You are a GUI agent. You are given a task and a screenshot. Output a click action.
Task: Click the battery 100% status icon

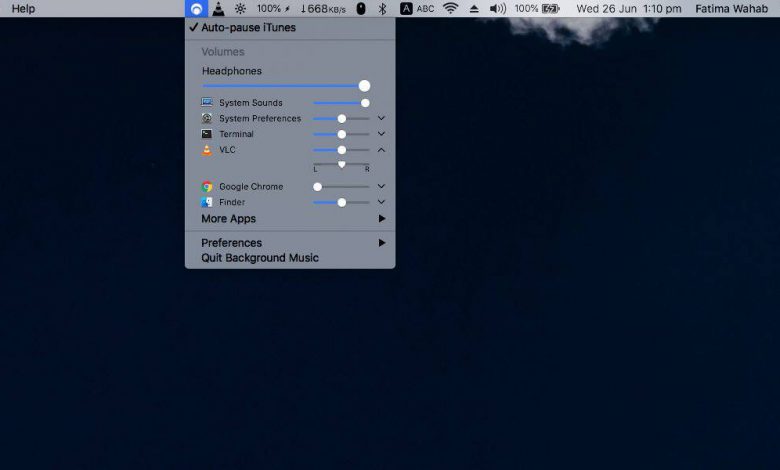click(537, 8)
